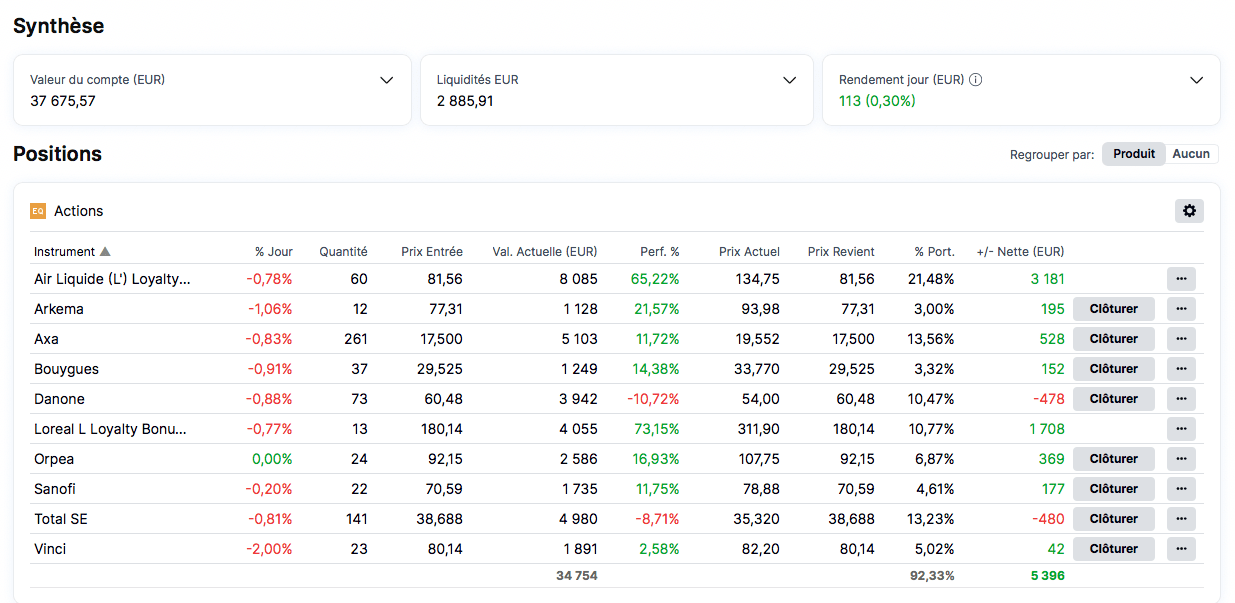The image size is (1235, 603).
Task: Expand the Rendement jour card
Action: coord(1196,80)
